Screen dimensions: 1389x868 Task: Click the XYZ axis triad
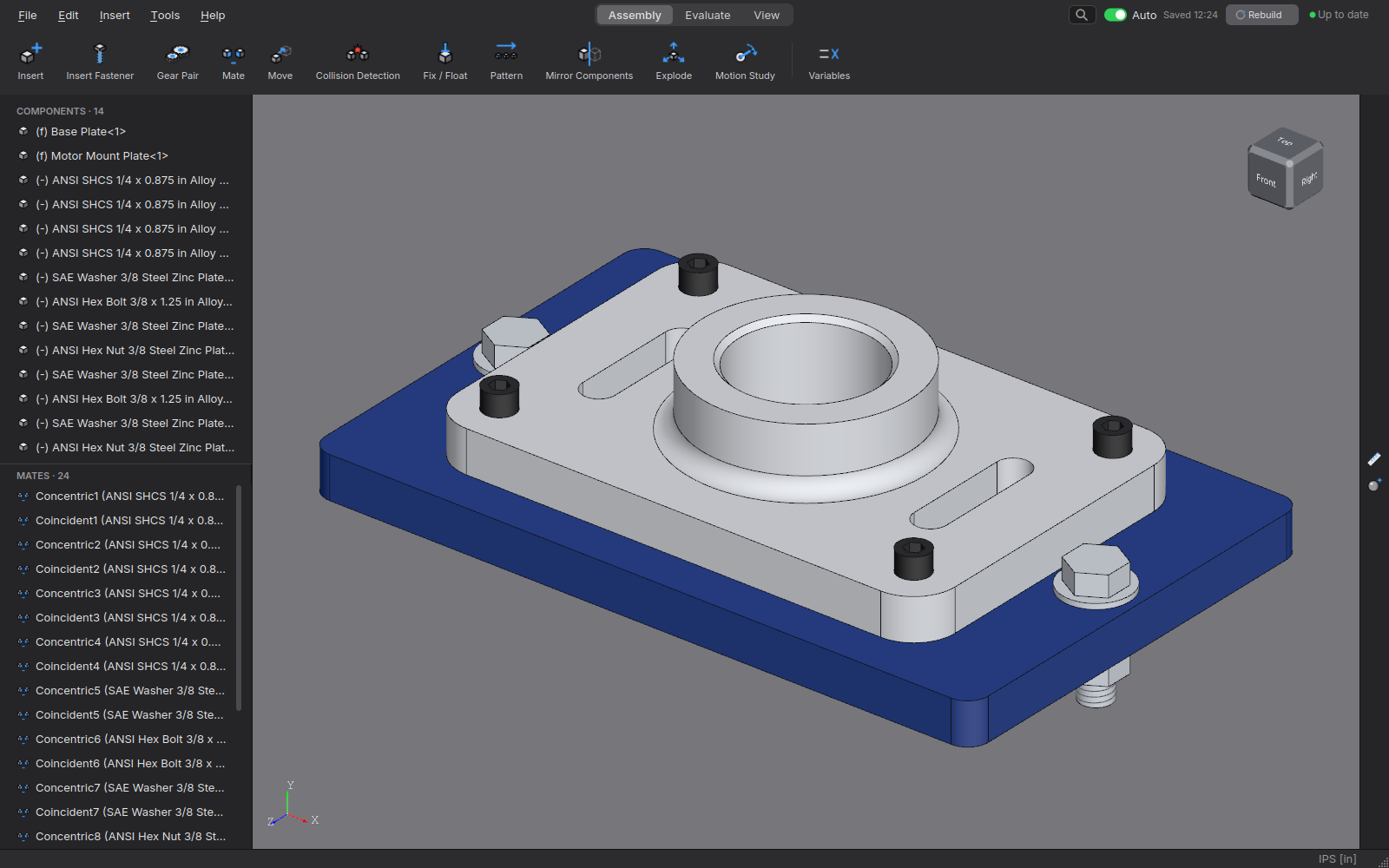tap(292, 806)
